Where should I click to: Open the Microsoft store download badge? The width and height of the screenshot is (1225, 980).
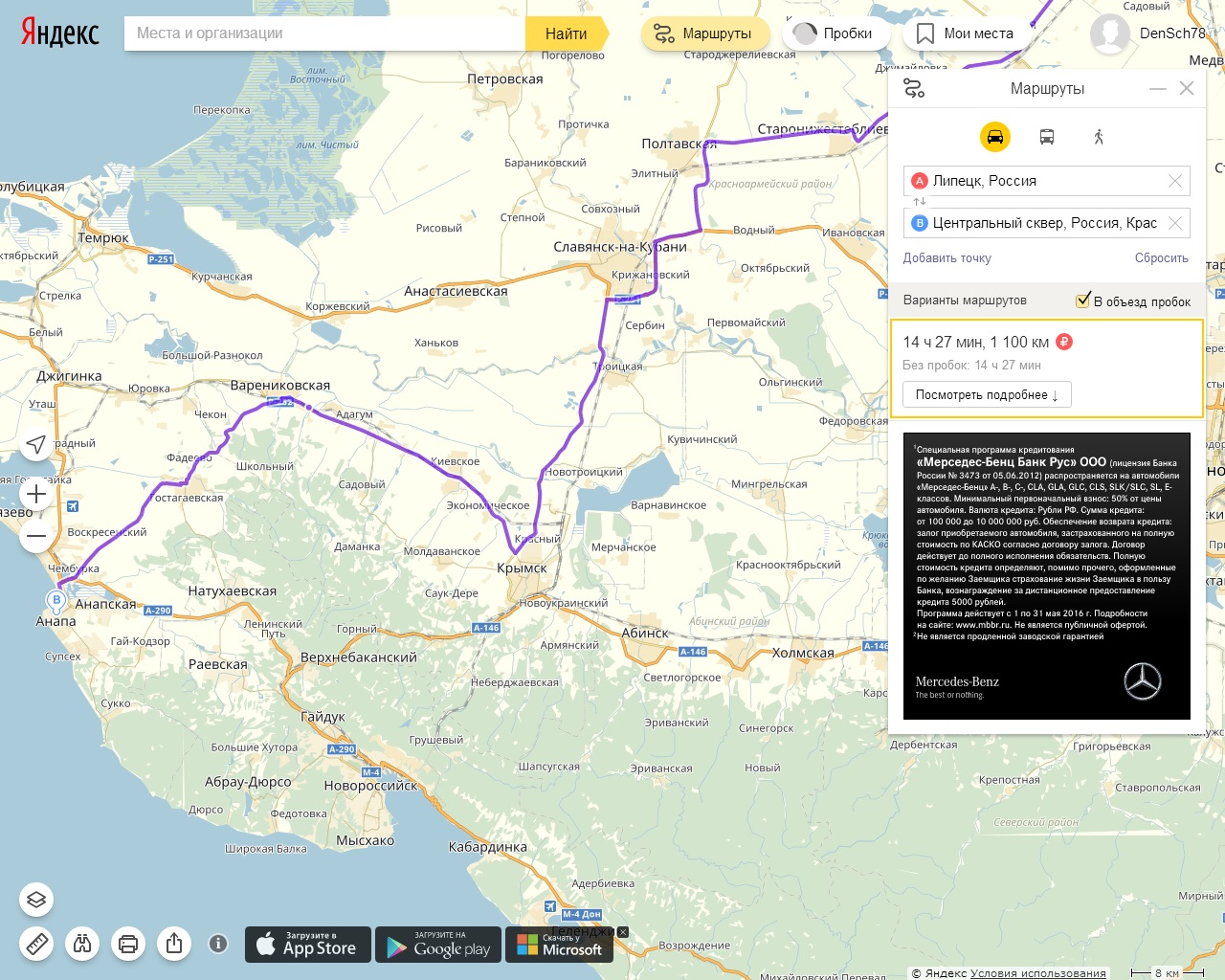point(560,945)
